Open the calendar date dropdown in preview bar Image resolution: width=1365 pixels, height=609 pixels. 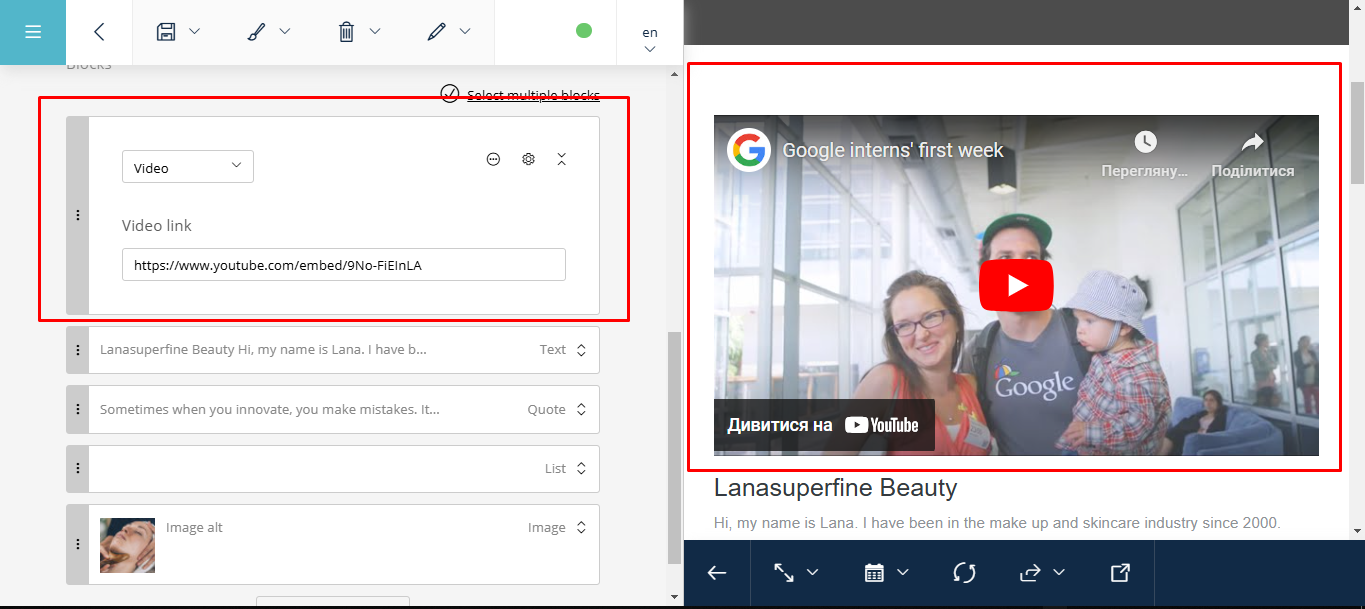886,573
